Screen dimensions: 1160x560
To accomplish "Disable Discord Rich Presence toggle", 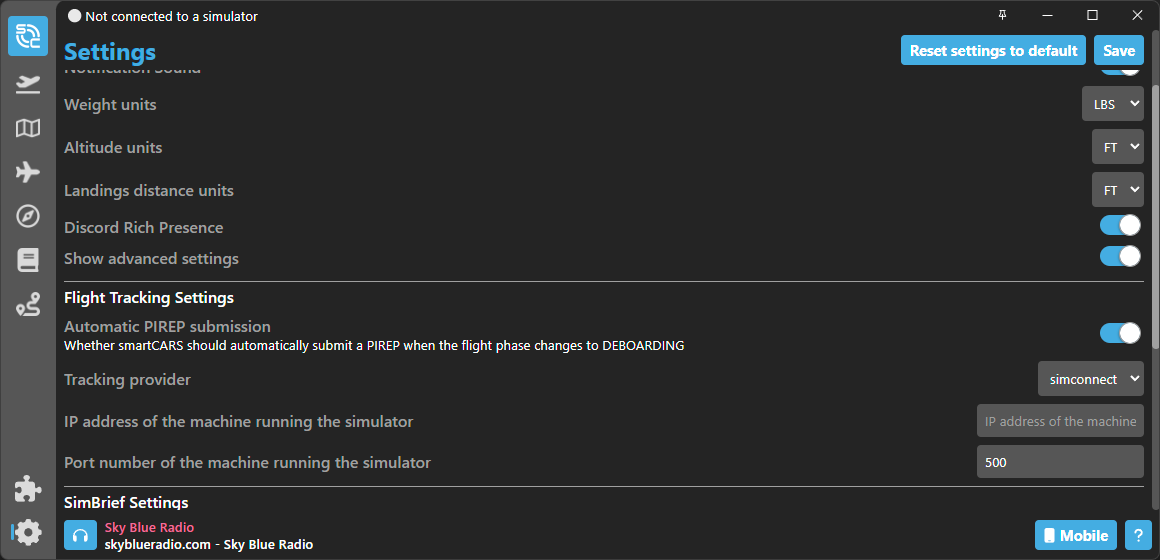I will (1120, 225).
